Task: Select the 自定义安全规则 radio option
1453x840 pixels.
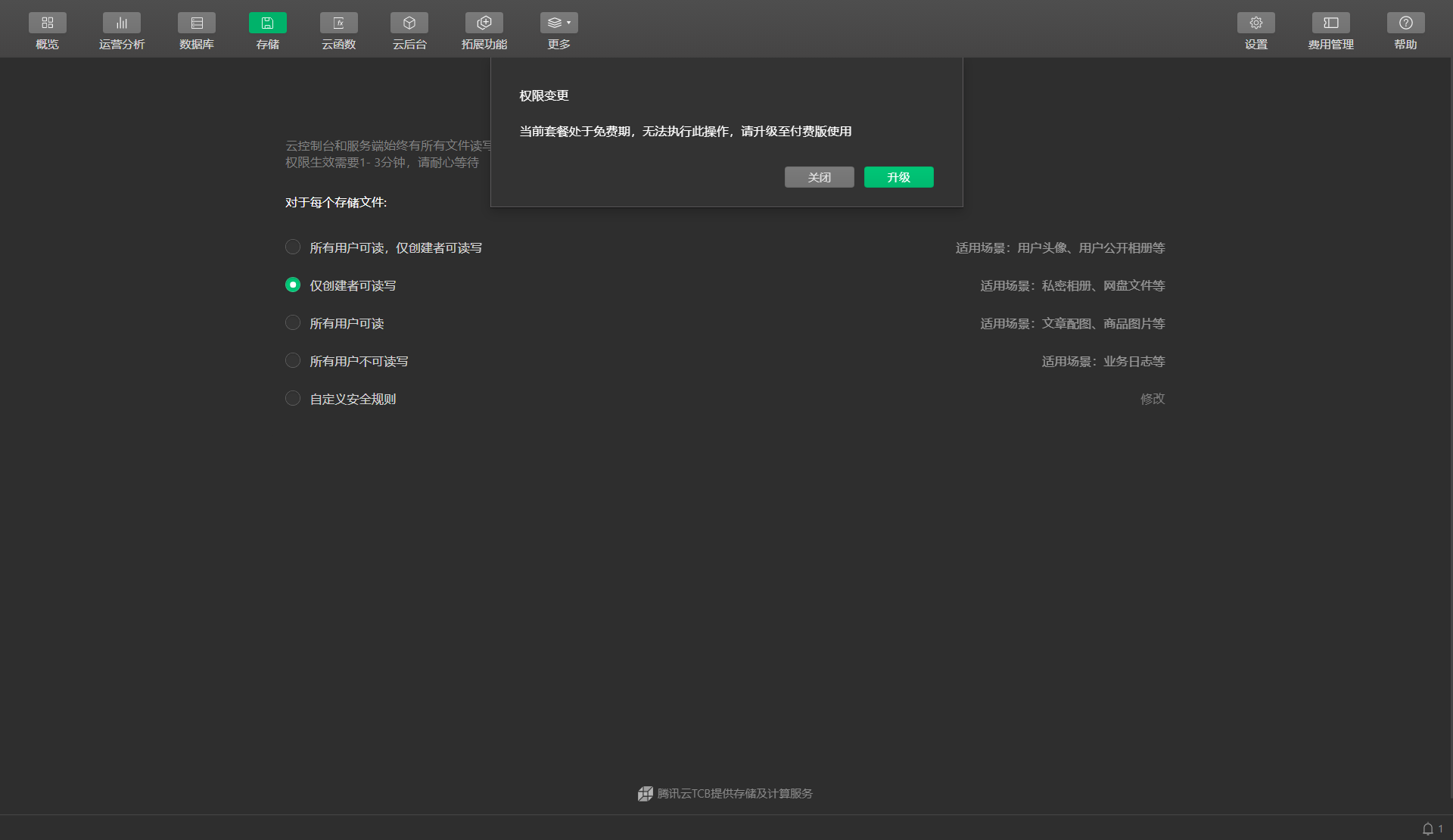Action: pyautogui.click(x=293, y=399)
